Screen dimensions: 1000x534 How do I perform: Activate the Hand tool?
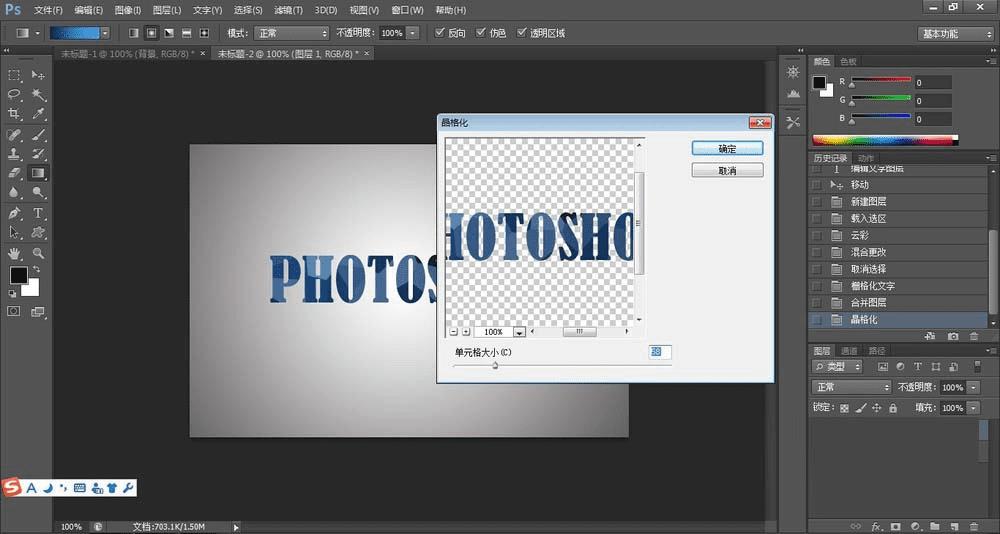(x=15, y=253)
